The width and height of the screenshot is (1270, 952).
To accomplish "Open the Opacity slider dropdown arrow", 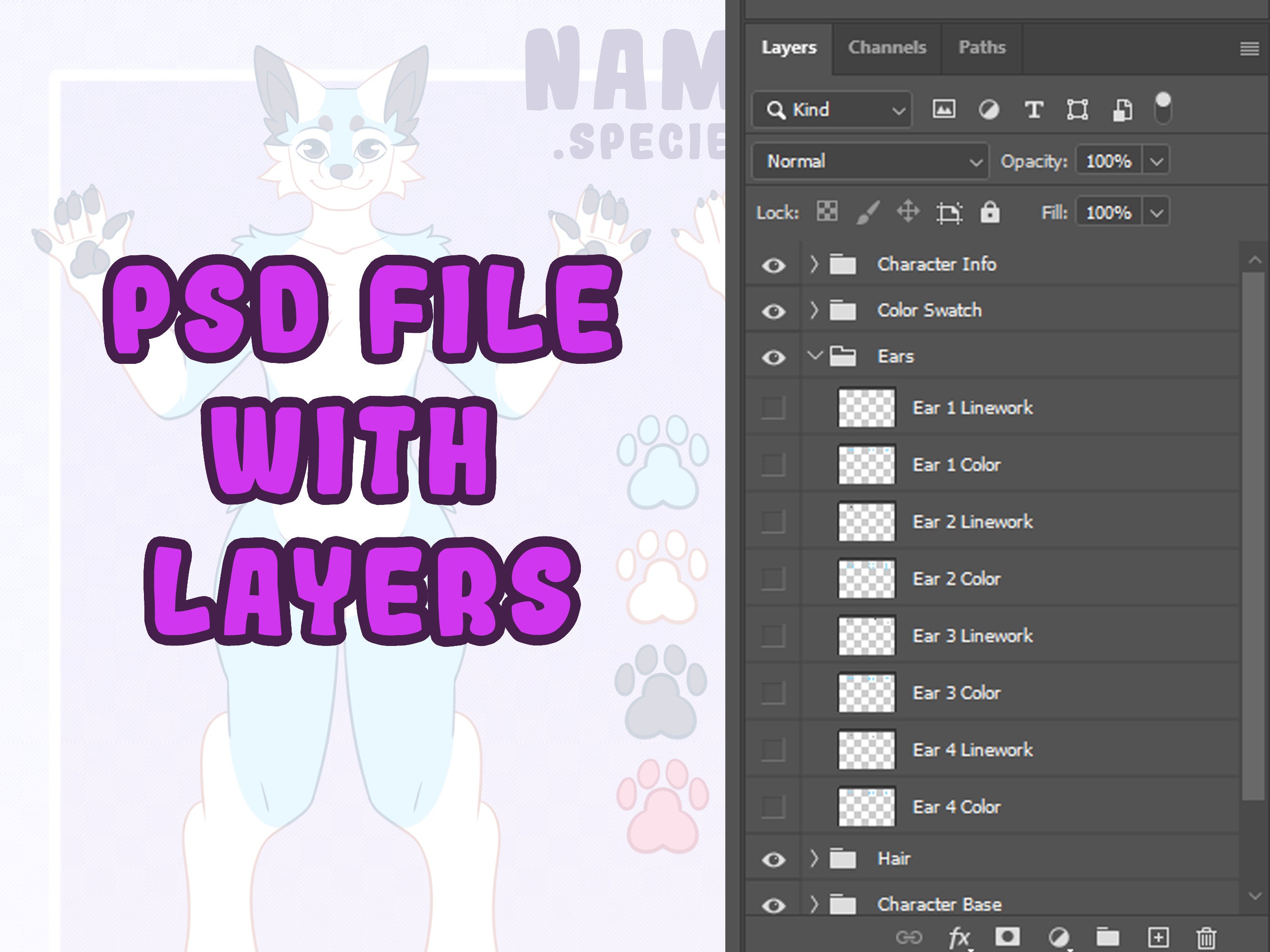I will coord(1156,161).
